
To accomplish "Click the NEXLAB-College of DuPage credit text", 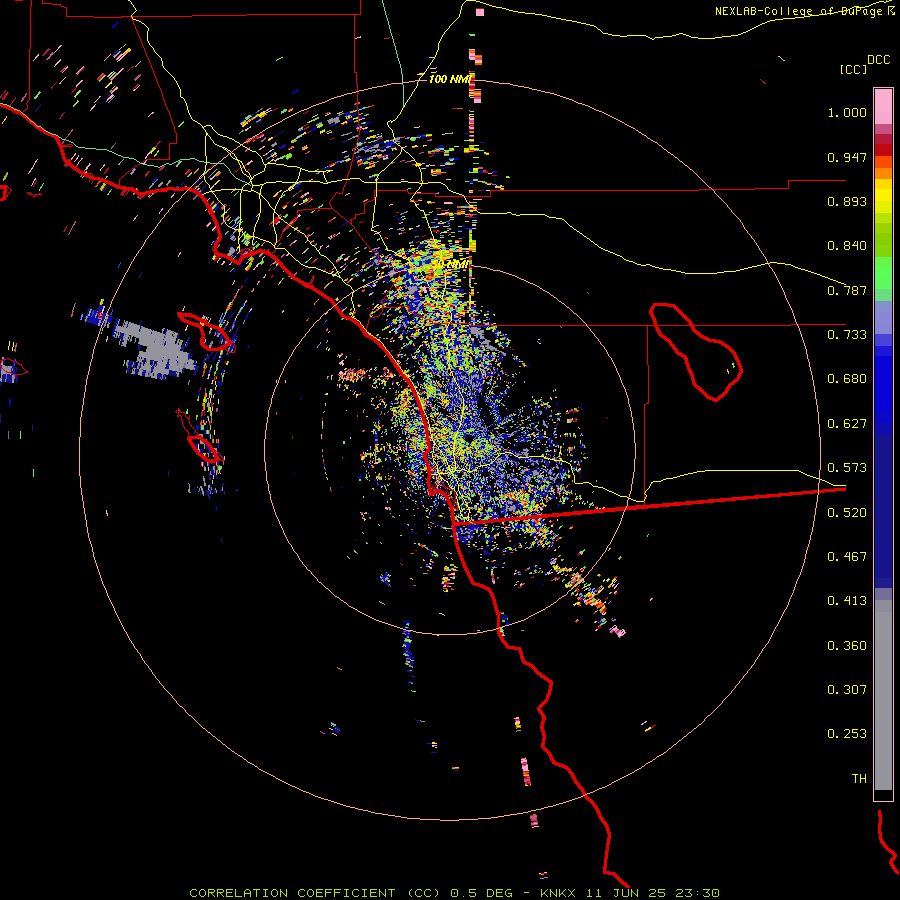I will pos(800,11).
